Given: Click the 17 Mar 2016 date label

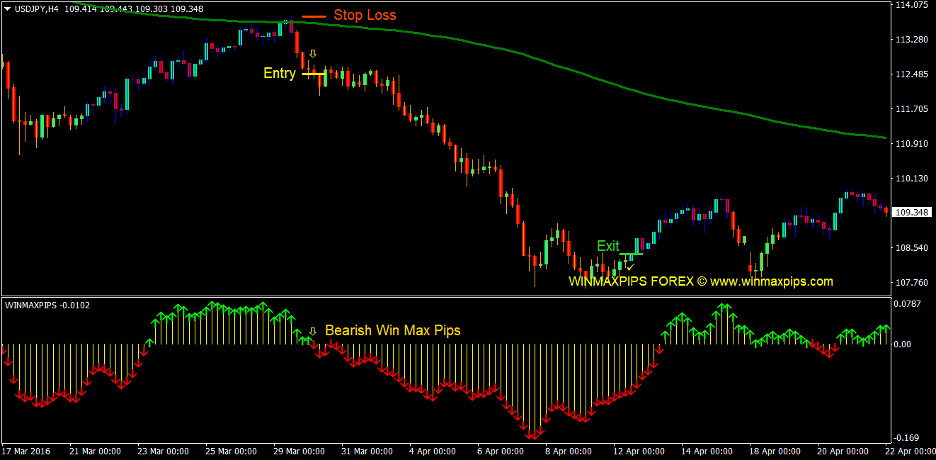Looking at the screenshot, I should (x=27, y=452).
